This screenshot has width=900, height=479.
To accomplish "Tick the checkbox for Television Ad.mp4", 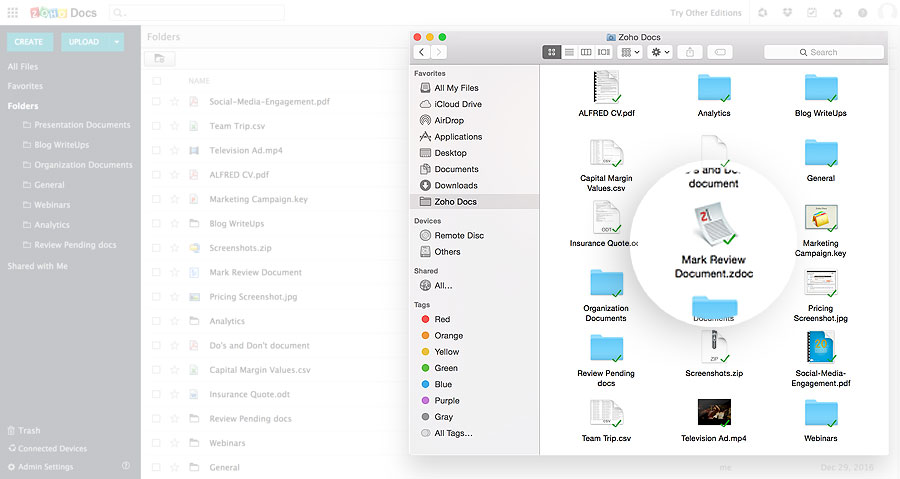I will 156,150.
